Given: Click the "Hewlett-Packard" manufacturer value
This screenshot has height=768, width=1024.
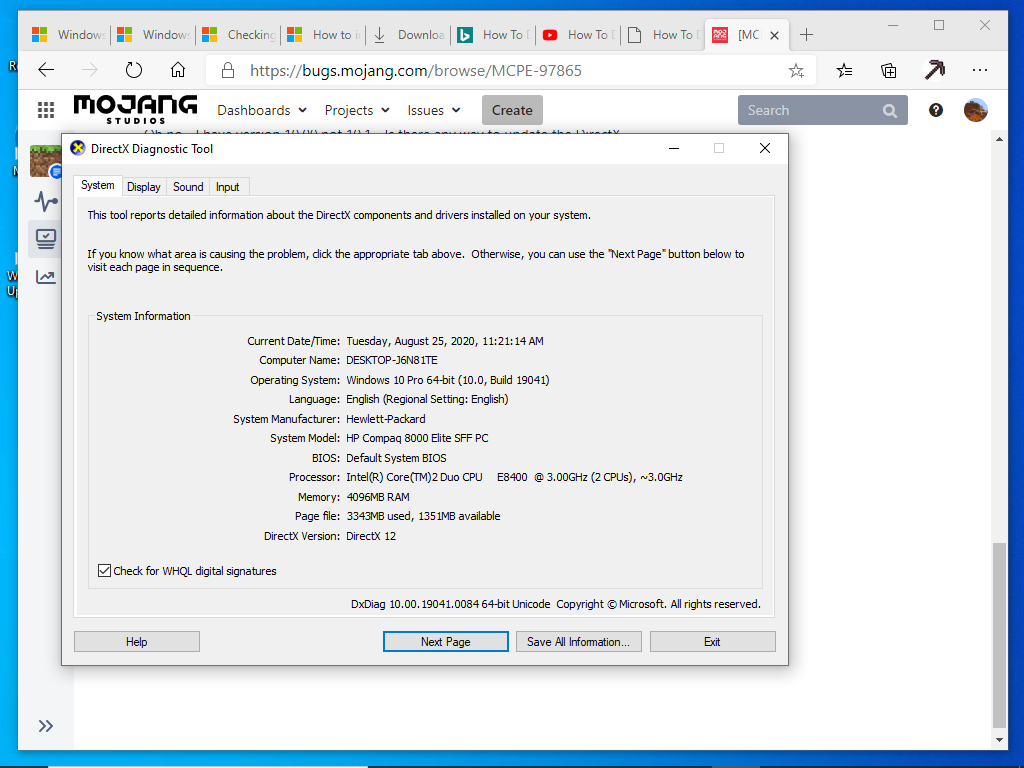Looking at the screenshot, I should (386, 419).
